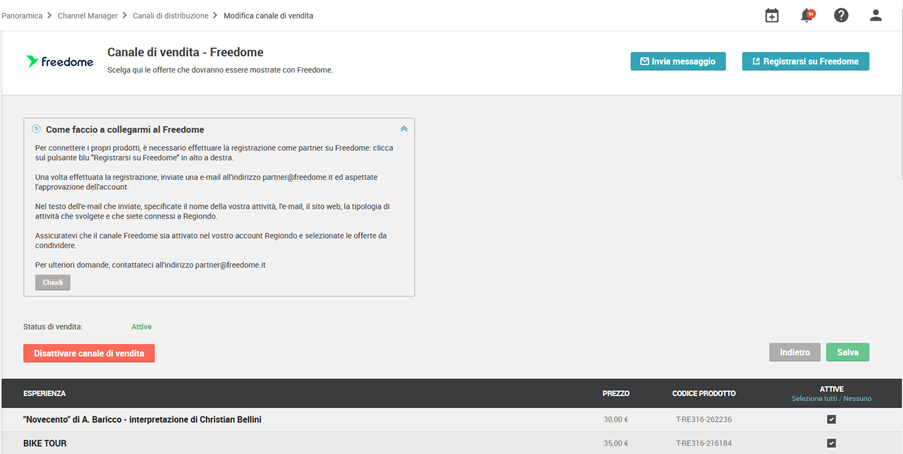
Task: Click the PREZZO column header
Action: 616,394
